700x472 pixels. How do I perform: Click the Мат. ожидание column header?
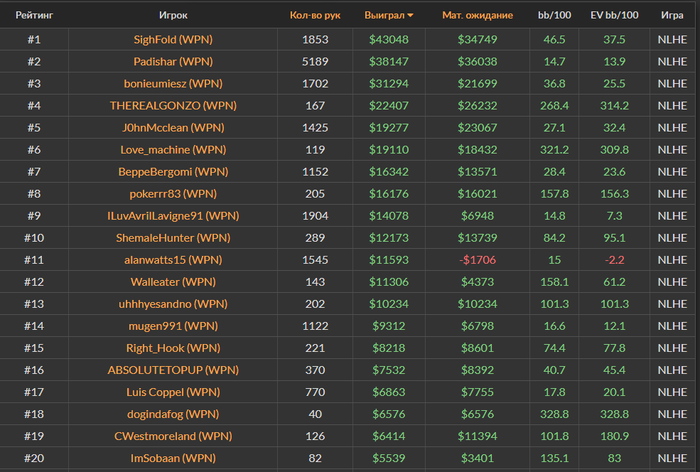click(477, 15)
